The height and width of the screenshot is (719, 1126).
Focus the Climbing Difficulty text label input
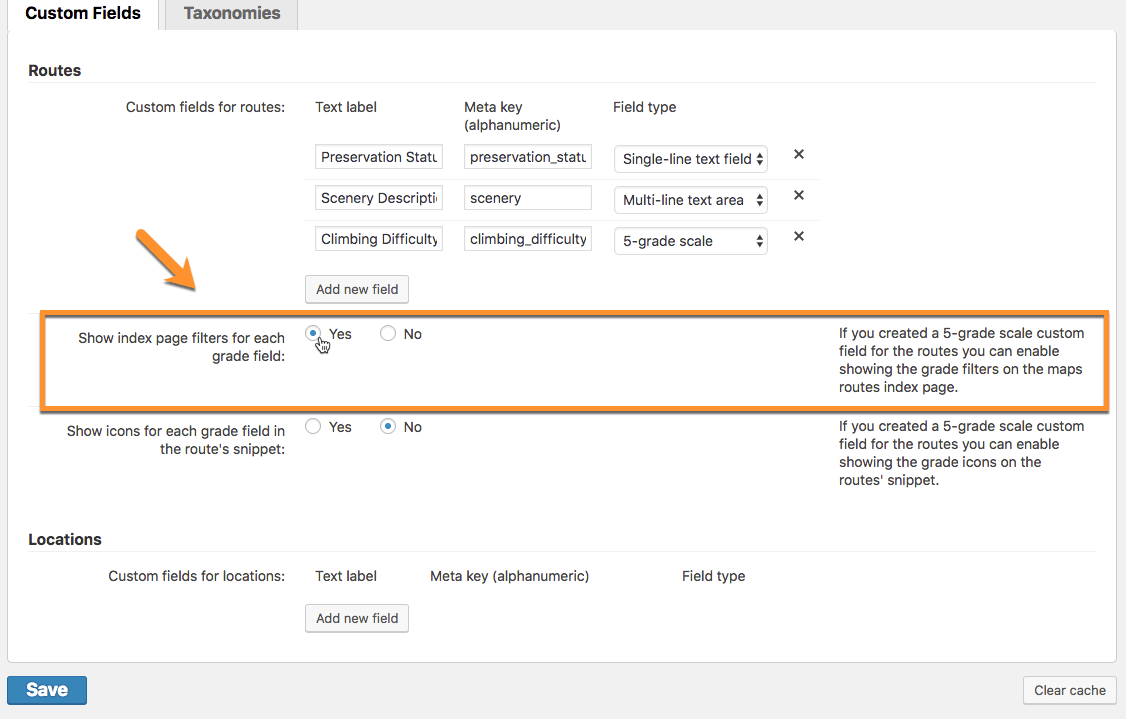tap(379, 239)
